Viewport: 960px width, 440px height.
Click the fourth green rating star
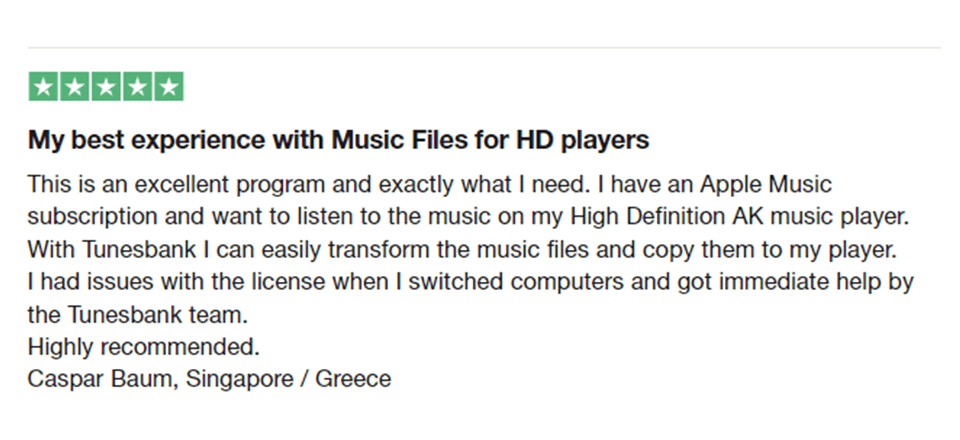coord(136,87)
